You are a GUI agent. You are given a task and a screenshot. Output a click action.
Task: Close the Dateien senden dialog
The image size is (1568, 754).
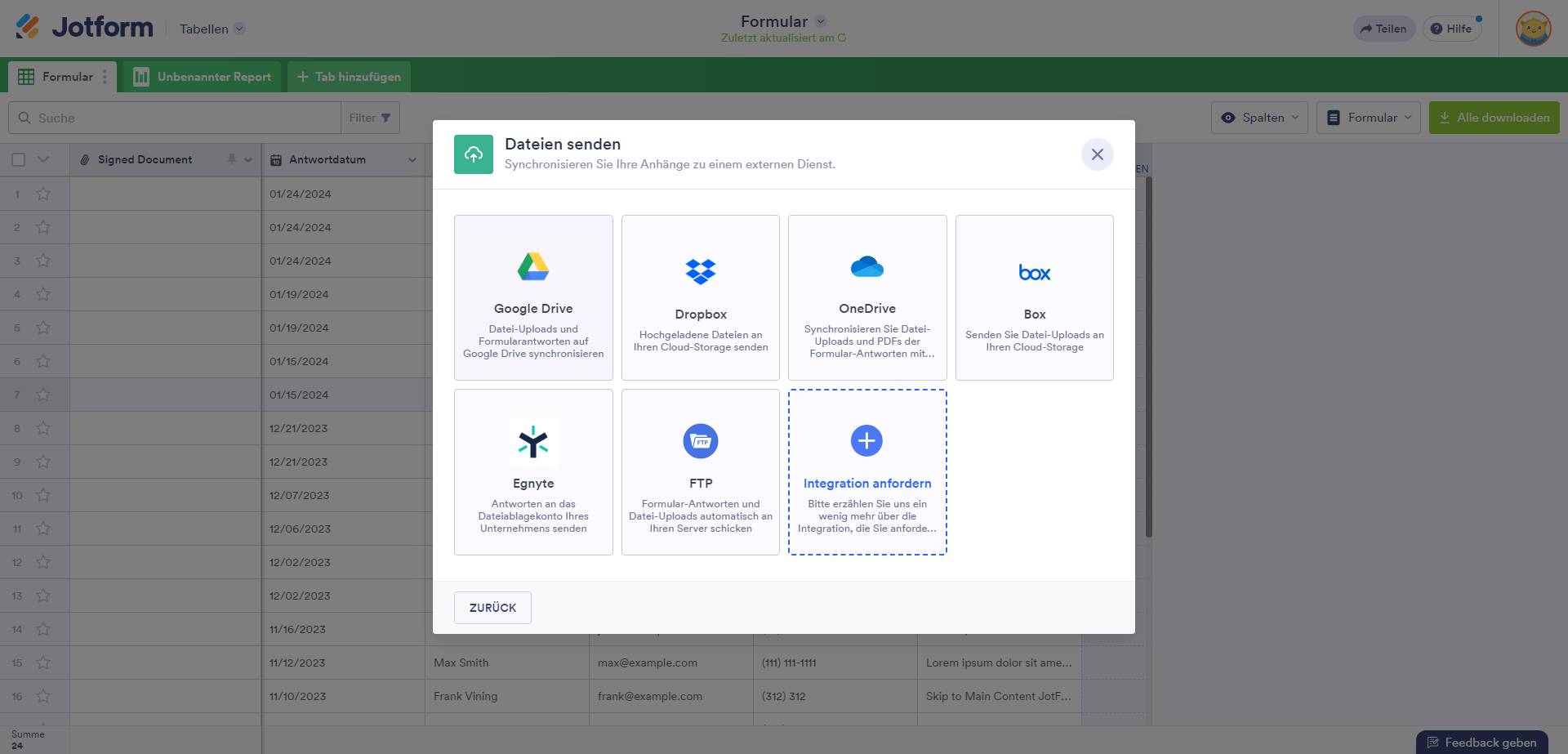(x=1097, y=154)
